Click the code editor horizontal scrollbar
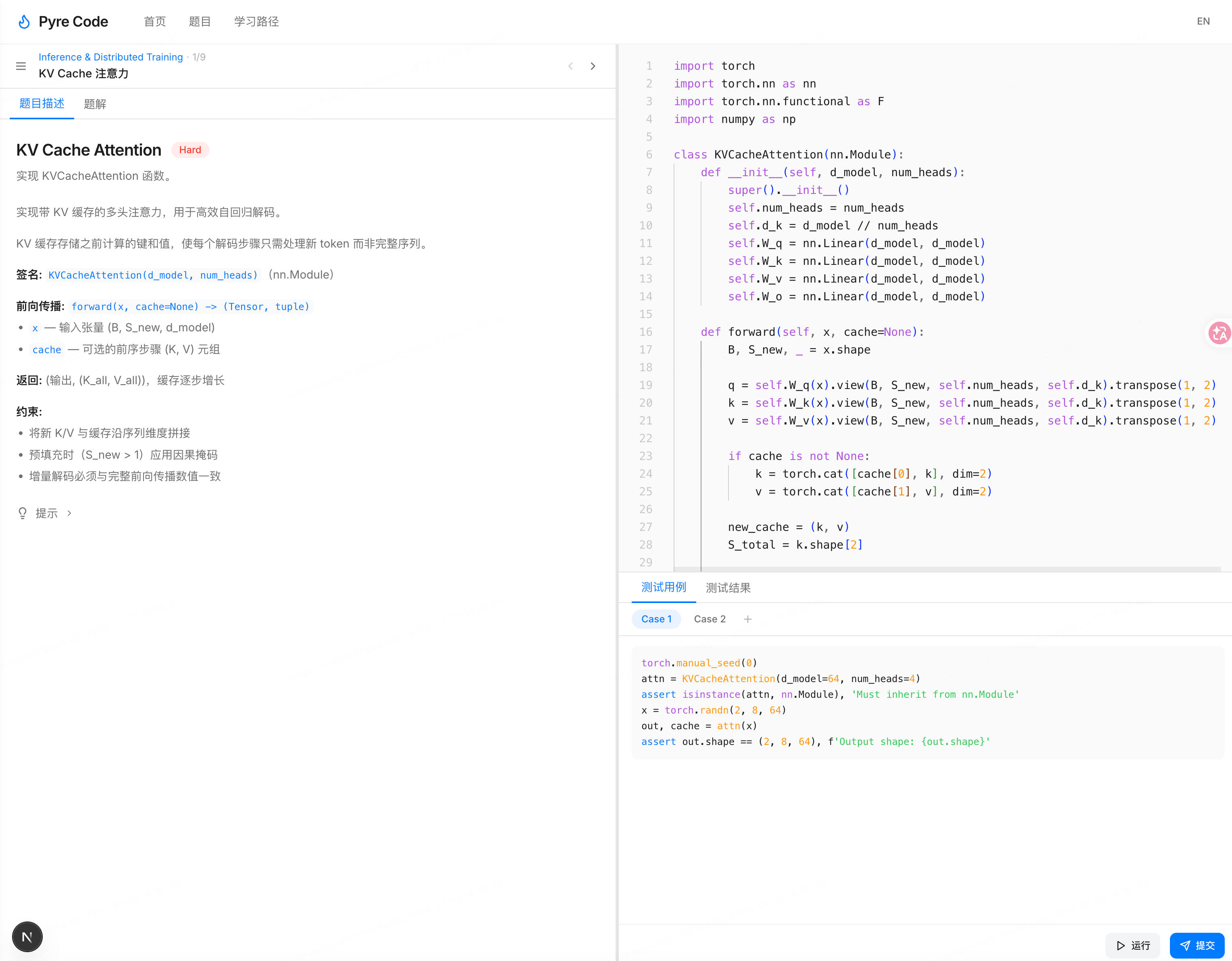This screenshot has height=961, width=1232. (x=948, y=569)
